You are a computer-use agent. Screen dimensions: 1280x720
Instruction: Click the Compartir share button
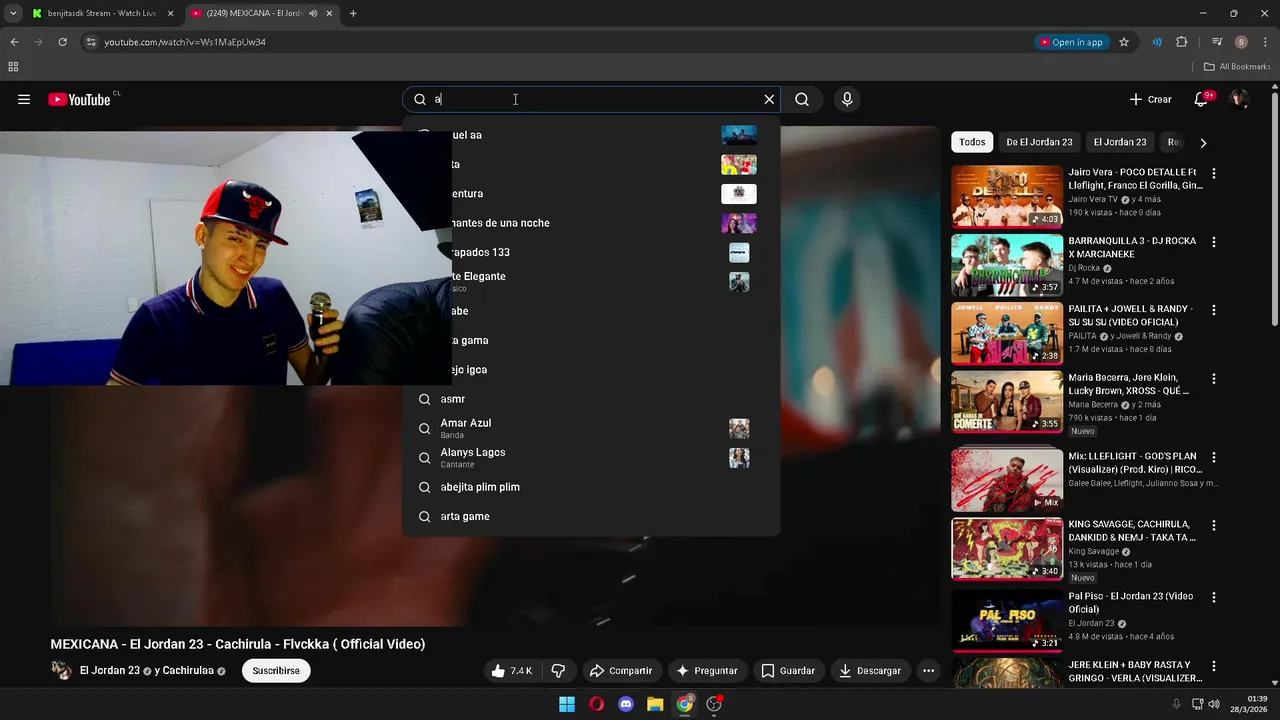pos(621,671)
